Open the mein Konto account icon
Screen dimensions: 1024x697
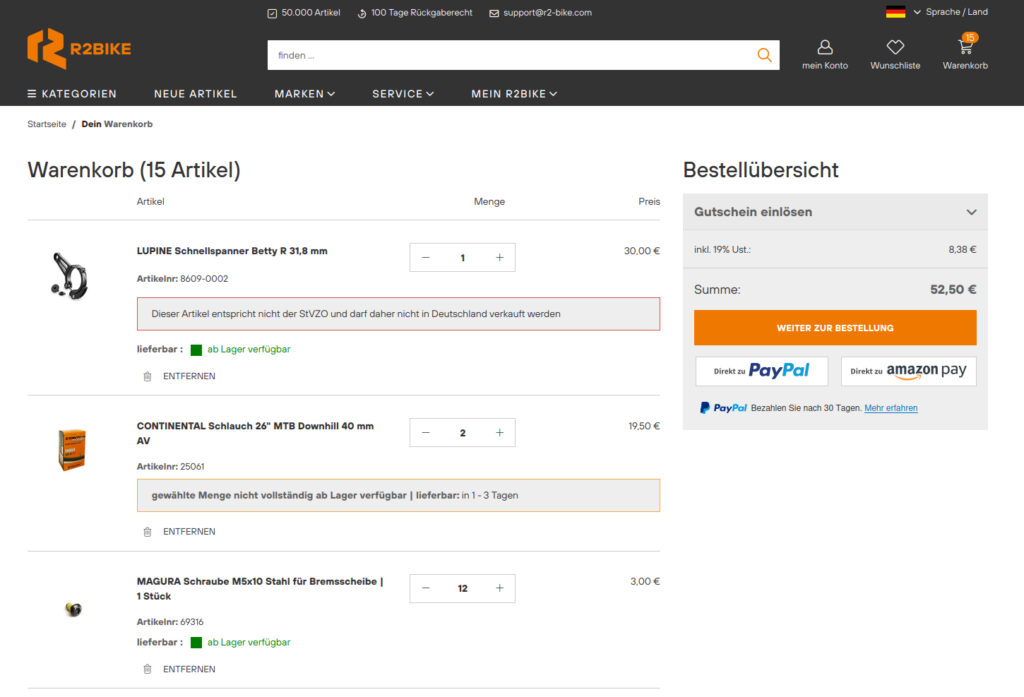point(825,48)
